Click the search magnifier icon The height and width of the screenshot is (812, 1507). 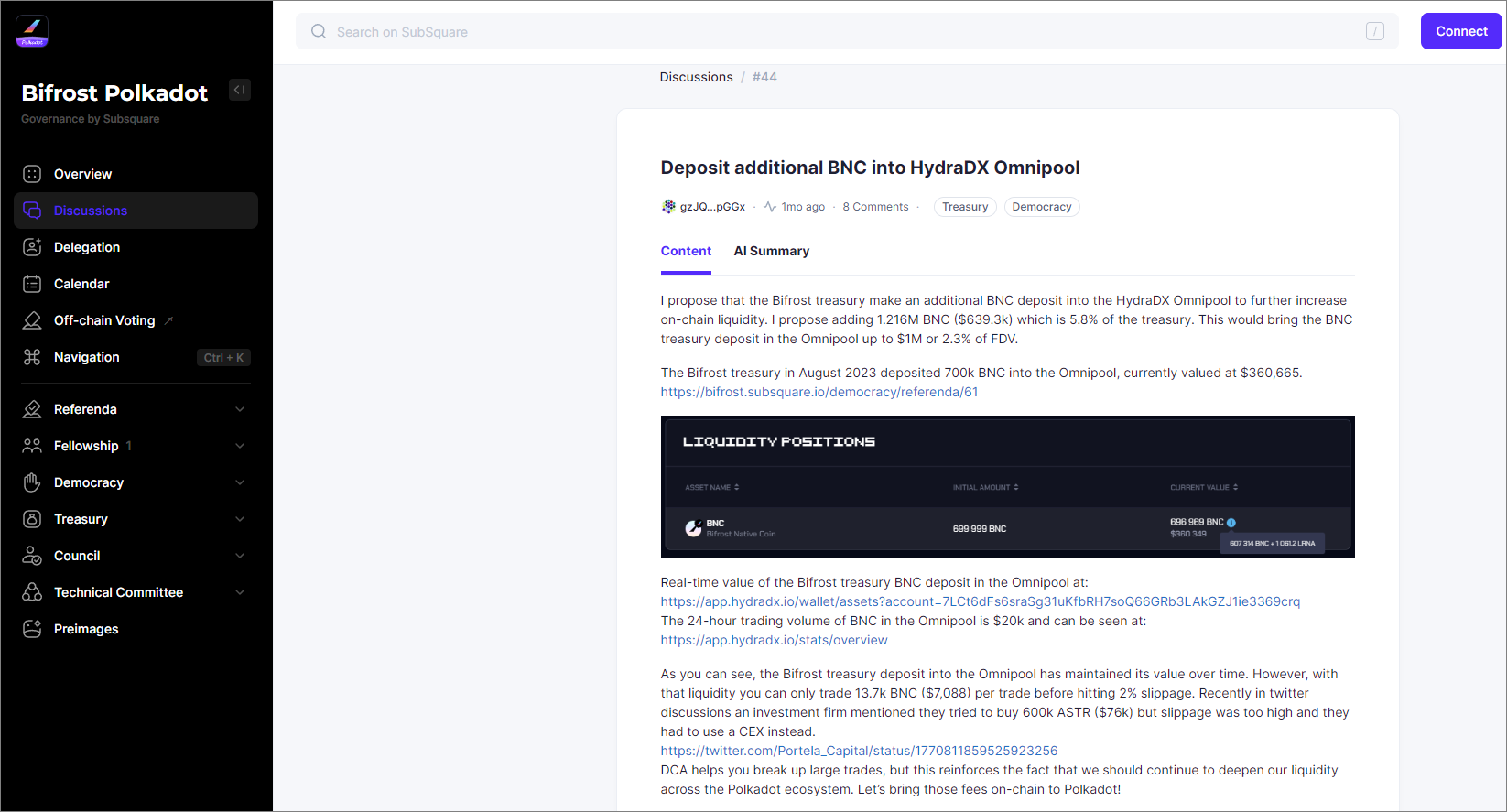(x=319, y=31)
